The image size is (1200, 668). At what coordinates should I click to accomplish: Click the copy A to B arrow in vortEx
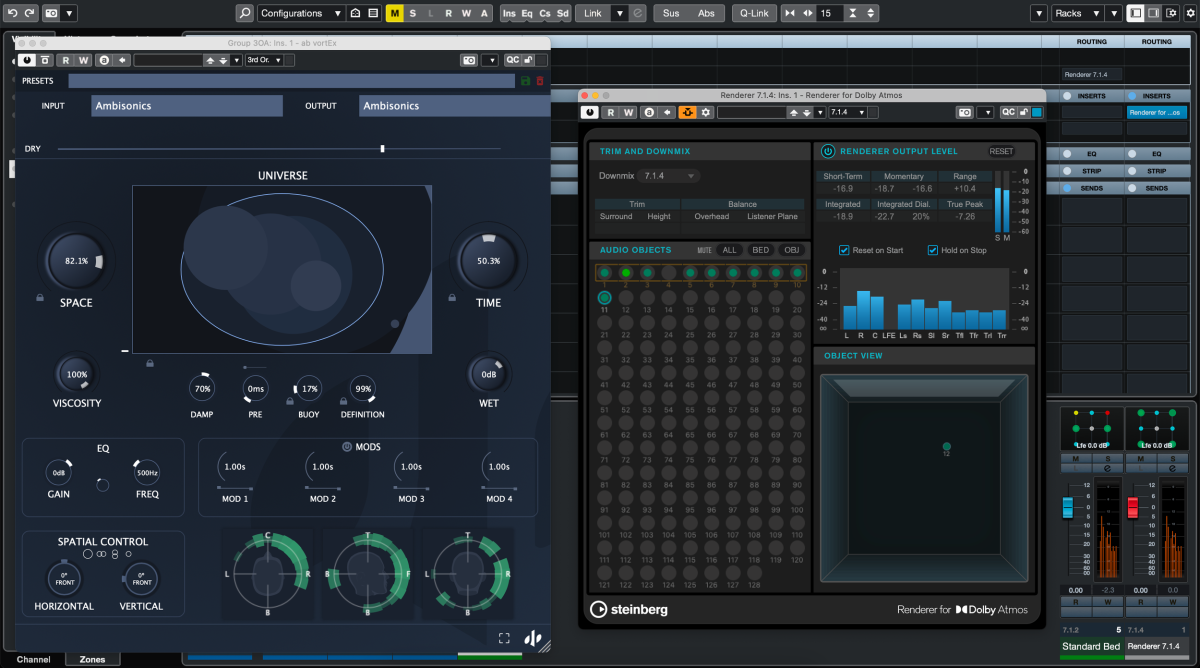click(122, 60)
